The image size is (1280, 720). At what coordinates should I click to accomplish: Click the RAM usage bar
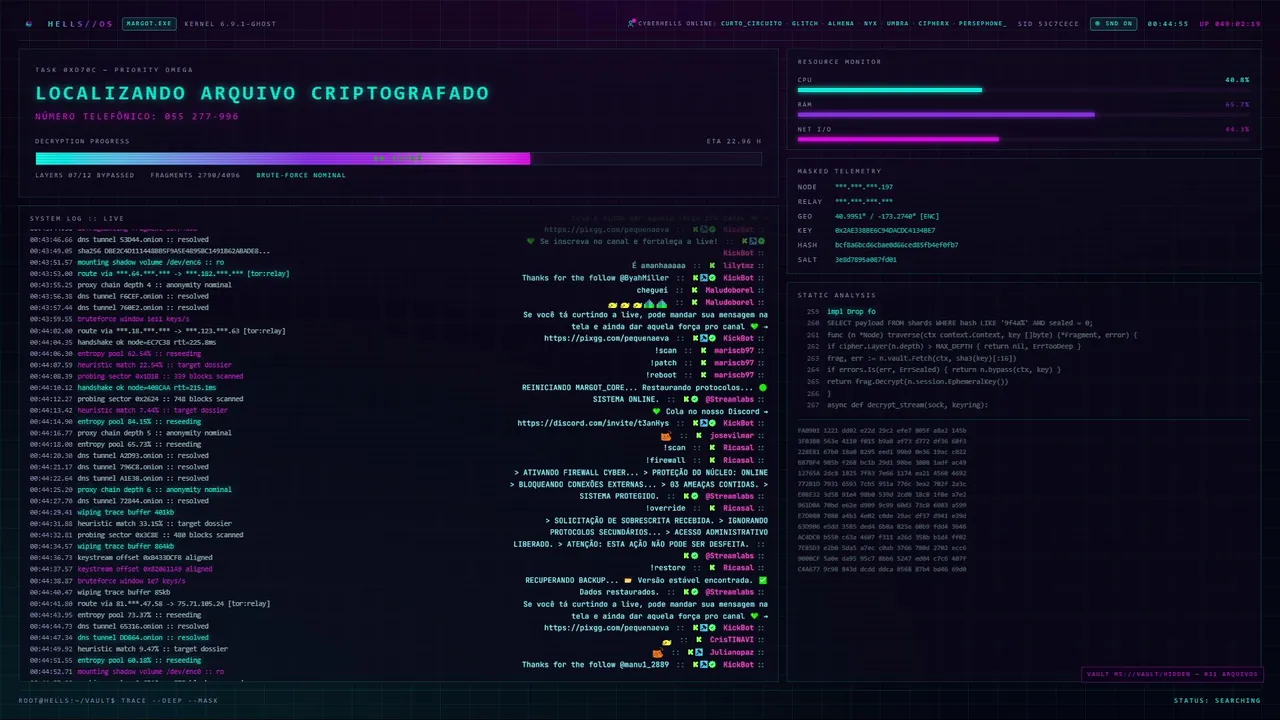(1023, 114)
